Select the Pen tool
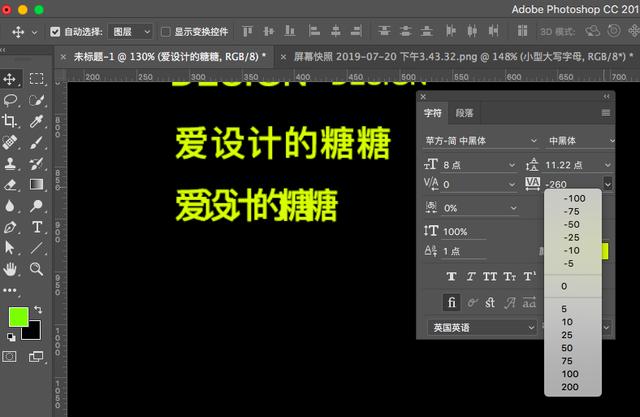Viewport: 640px width, 417px height. [10, 227]
